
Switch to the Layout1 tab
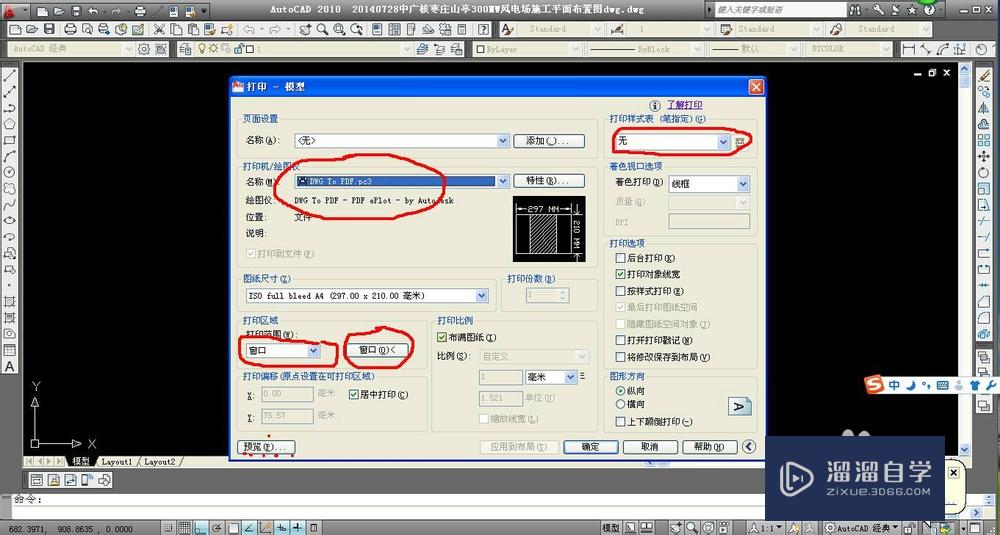tap(117, 461)
